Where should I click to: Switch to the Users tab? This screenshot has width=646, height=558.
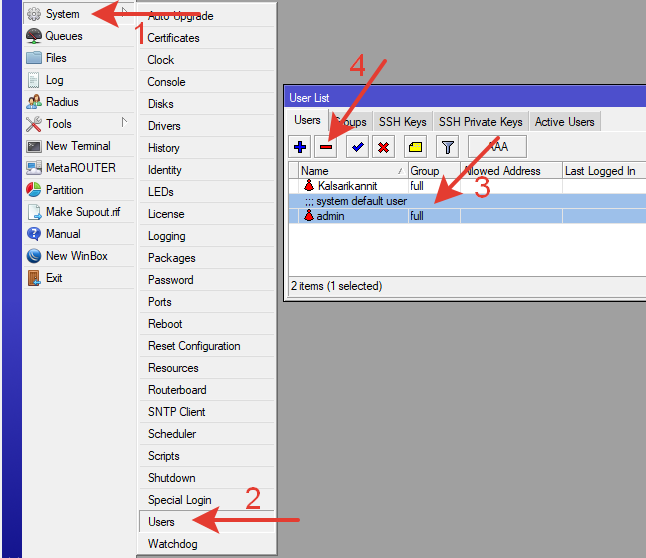click(307, 120)
